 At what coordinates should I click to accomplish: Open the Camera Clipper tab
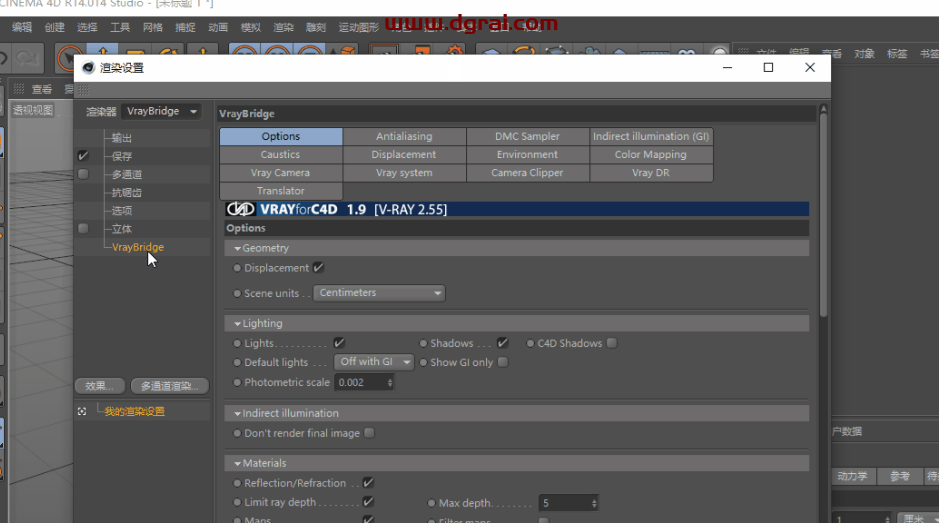(528, 173)
